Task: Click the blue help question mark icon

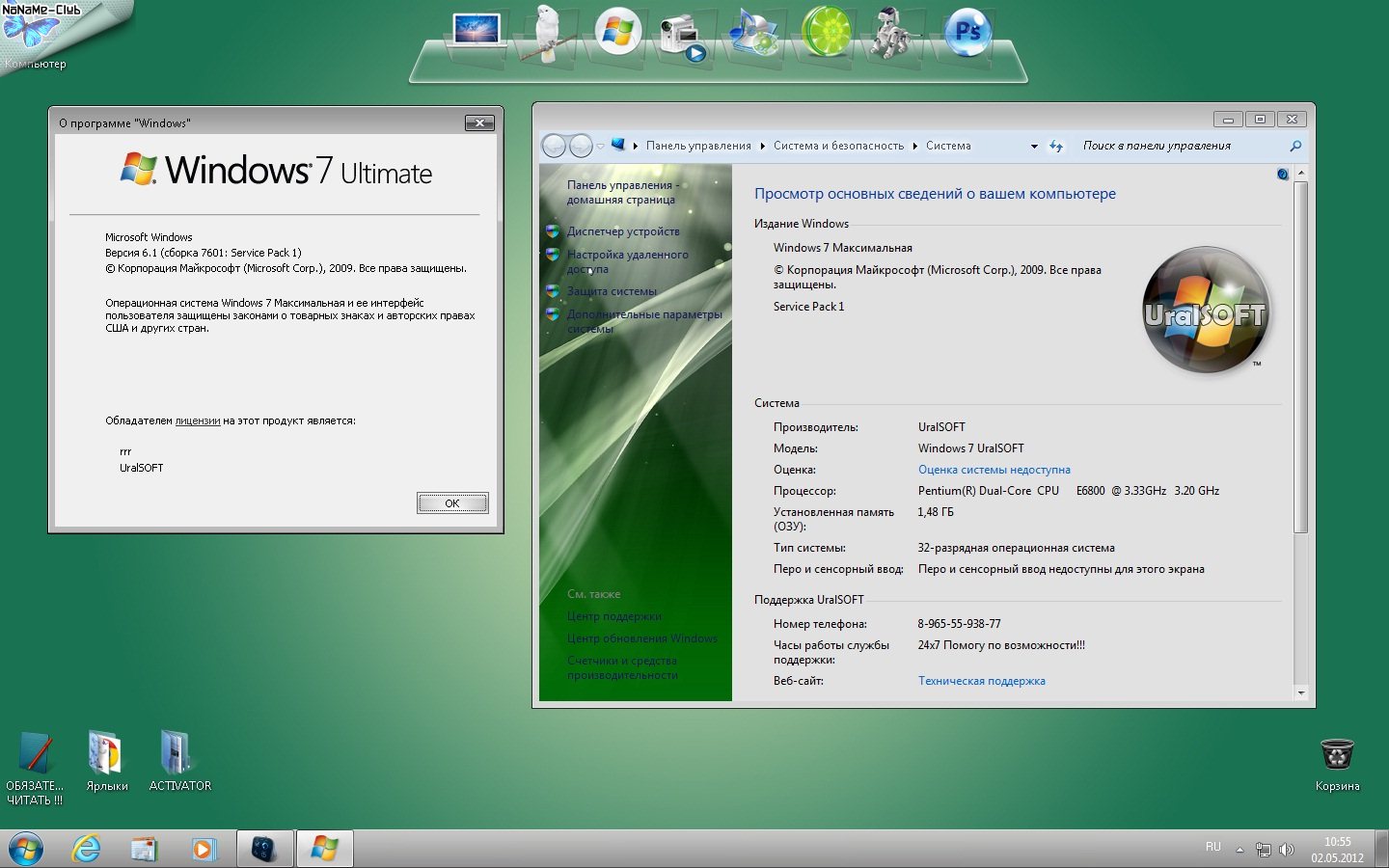Action: coord(1282,175)
